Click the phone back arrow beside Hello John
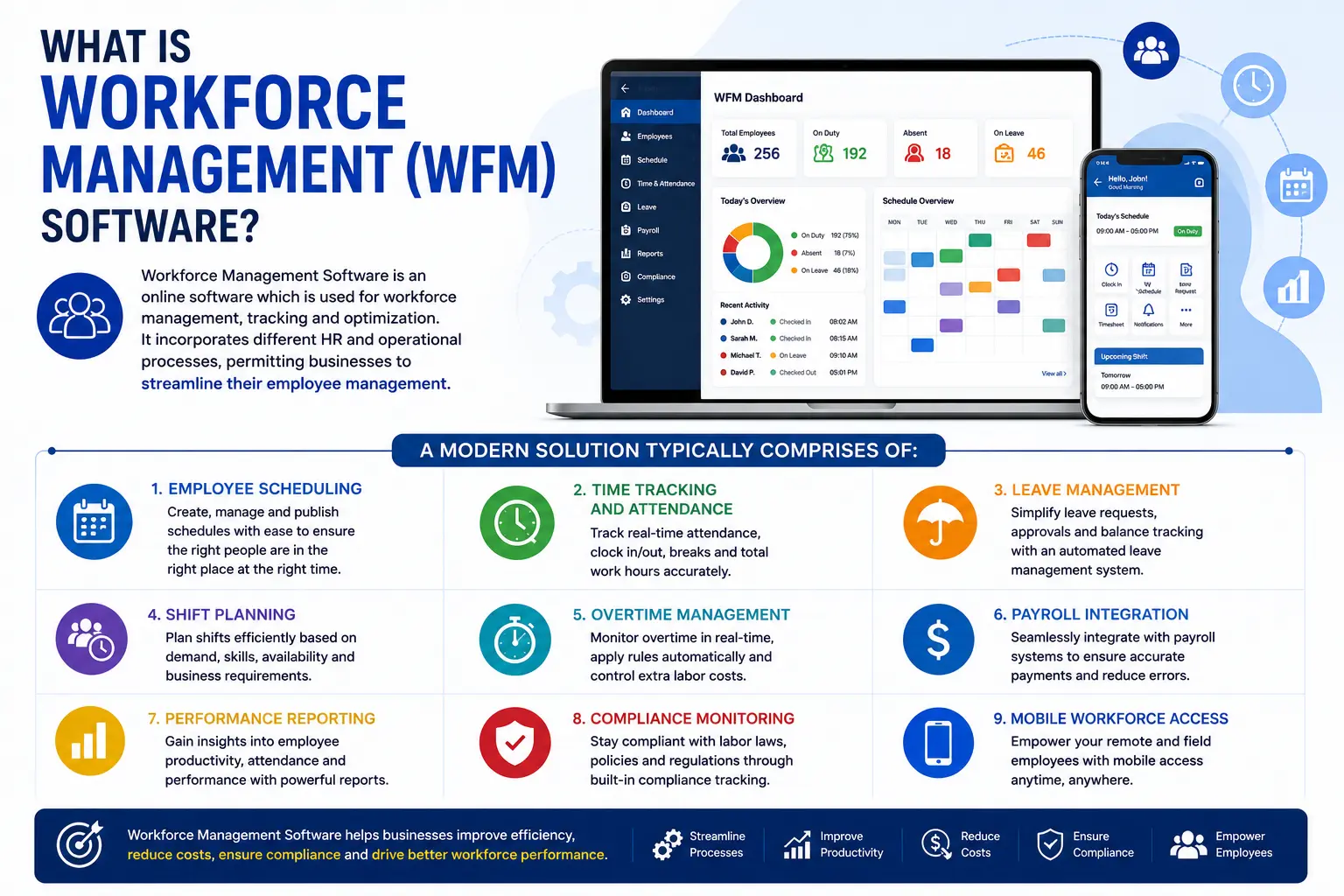Viewport: 1344px width, 896px height. [x=1097, y=182]
